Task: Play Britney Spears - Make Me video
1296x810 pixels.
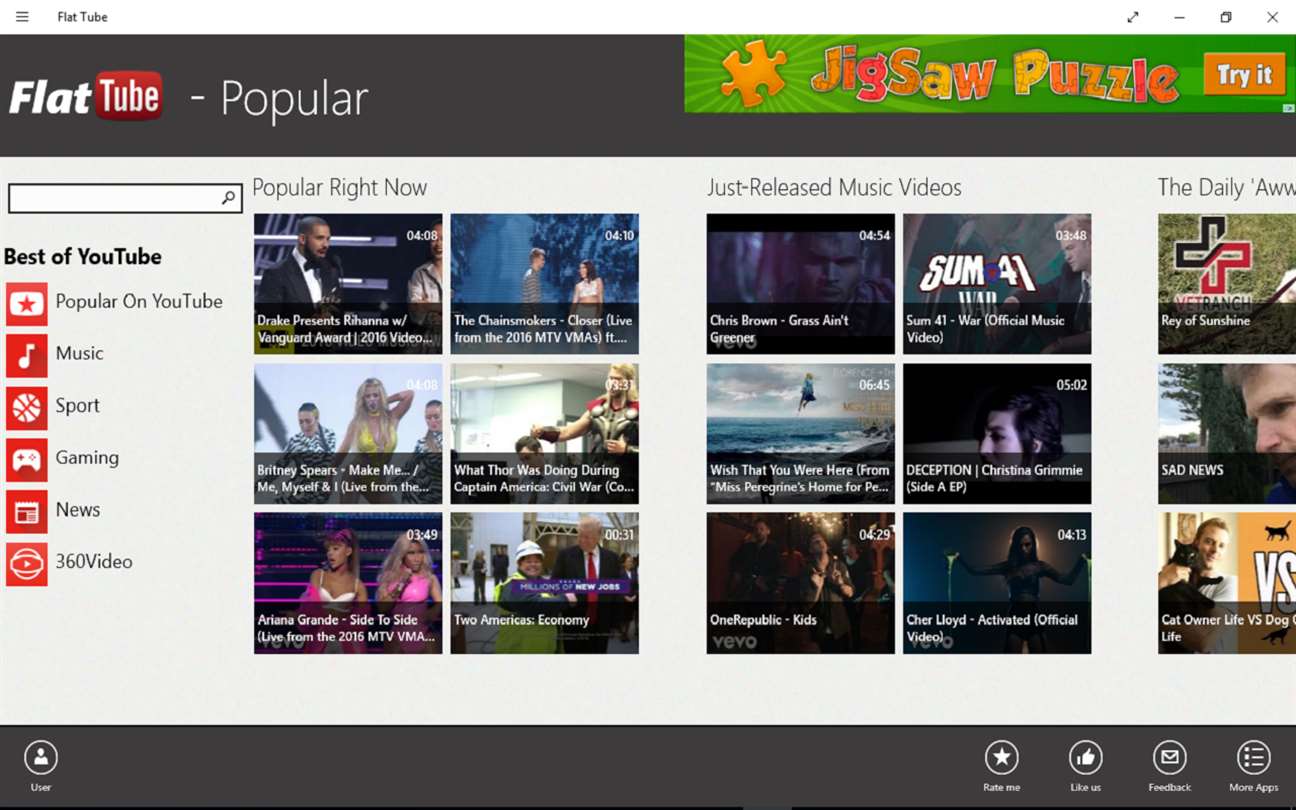Action: [x=348, y=434]
